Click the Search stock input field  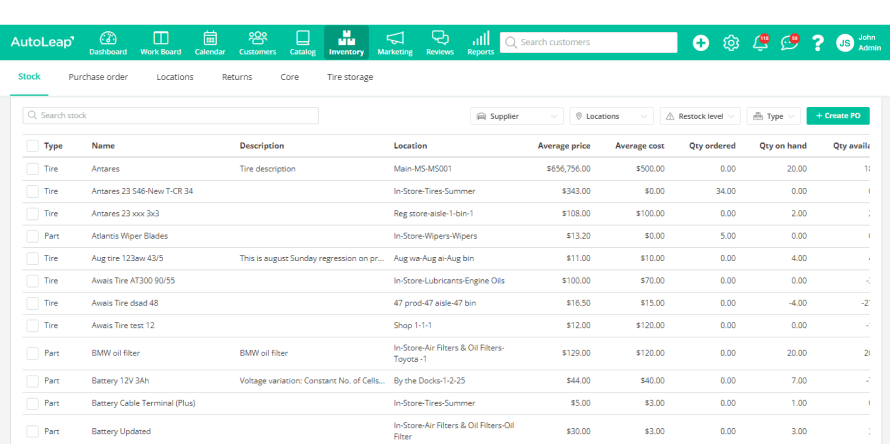(171, 116)
